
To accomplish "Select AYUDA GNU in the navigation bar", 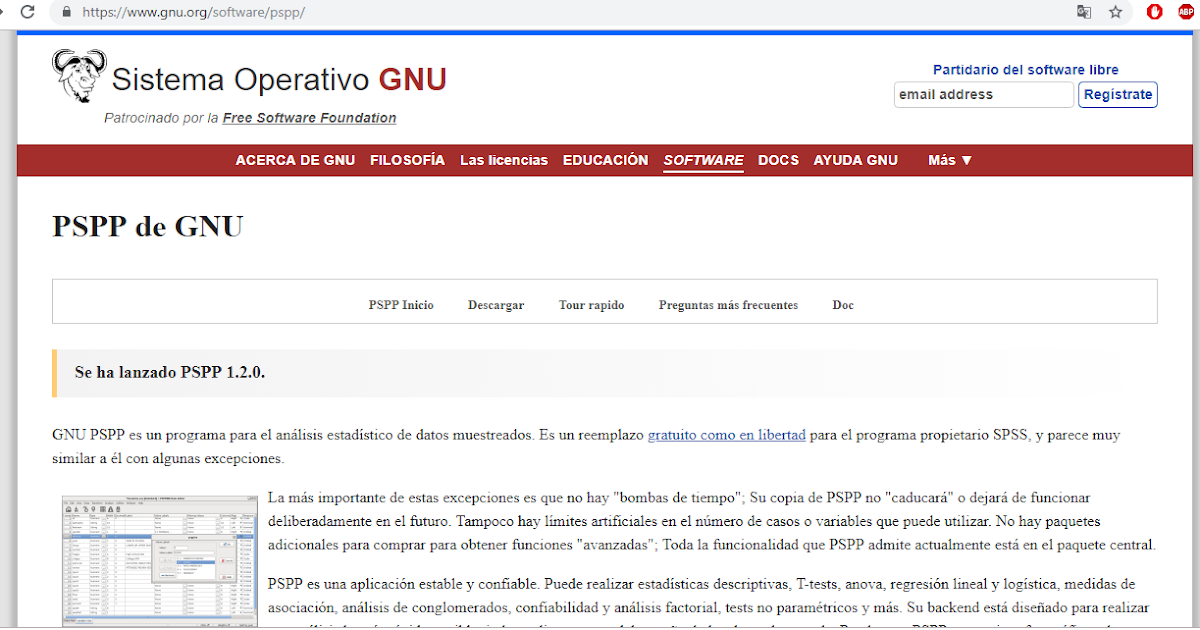I will coord(855,160).
